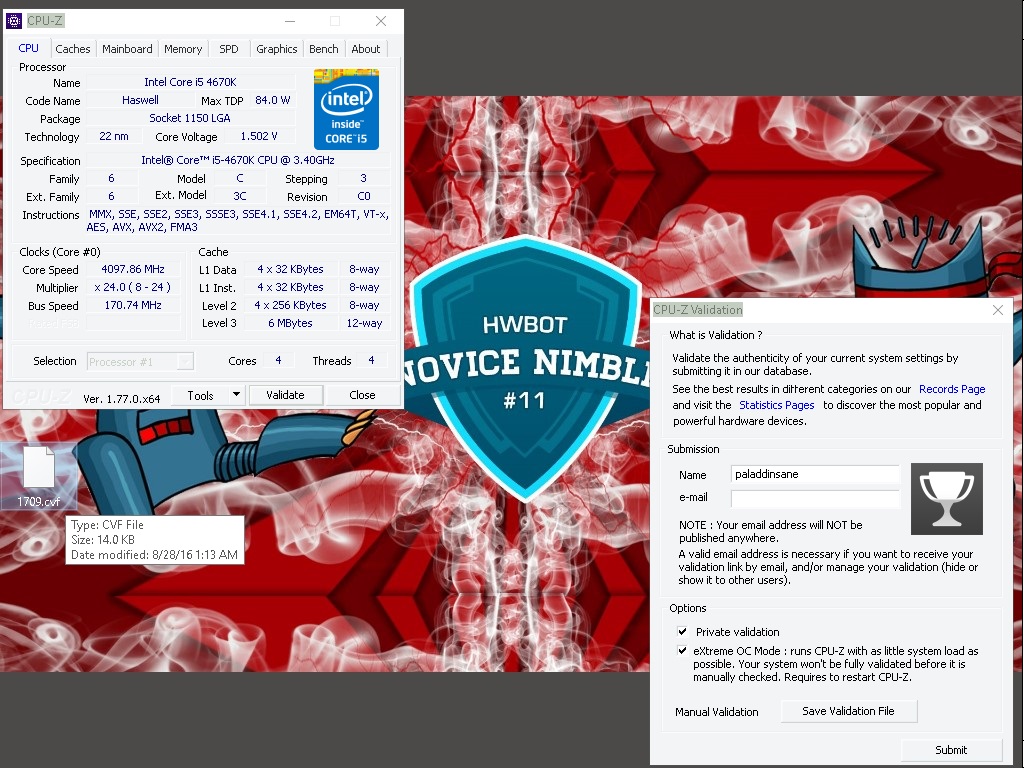Image resolution: width=1024 pixels, height=768 pixels.
Task: Click the version text Ver. 1.77.0.x64
Action: tap(121, 399)
